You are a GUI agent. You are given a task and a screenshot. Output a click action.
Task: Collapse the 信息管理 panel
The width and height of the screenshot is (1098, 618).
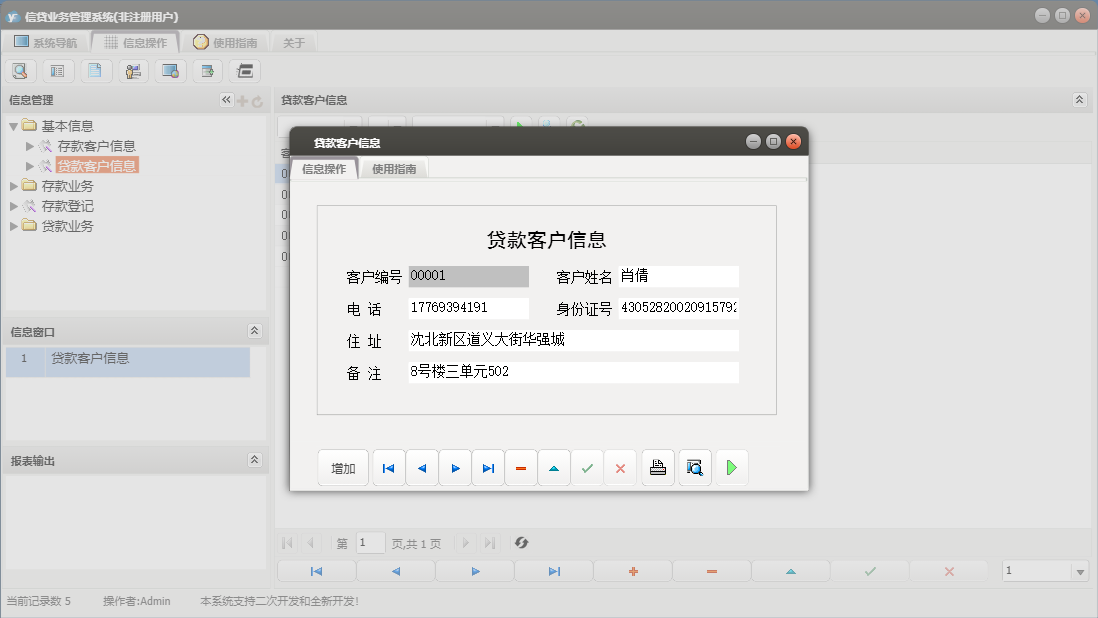[225, 99]
